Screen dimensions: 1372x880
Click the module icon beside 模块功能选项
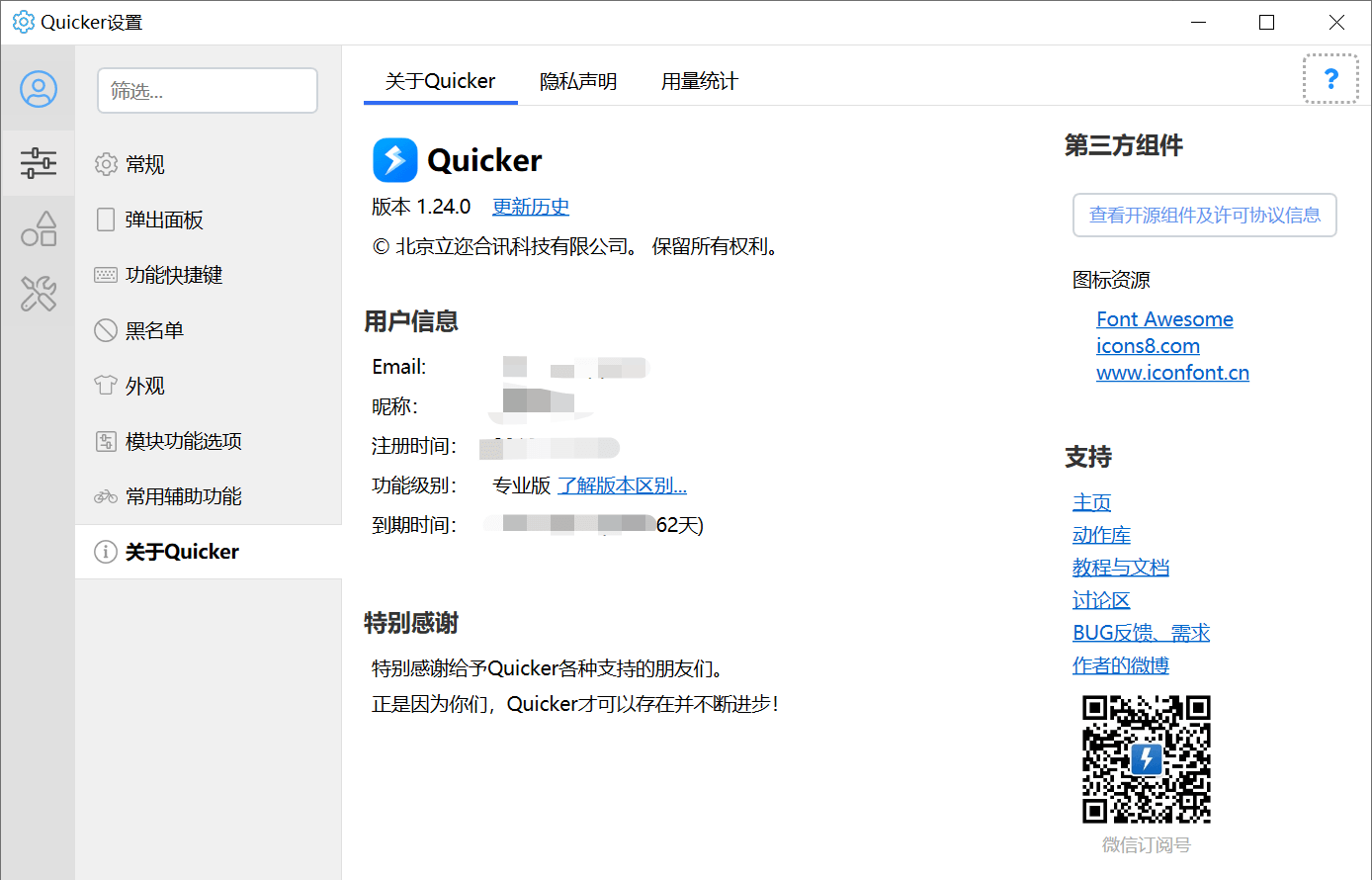[106, 441]
